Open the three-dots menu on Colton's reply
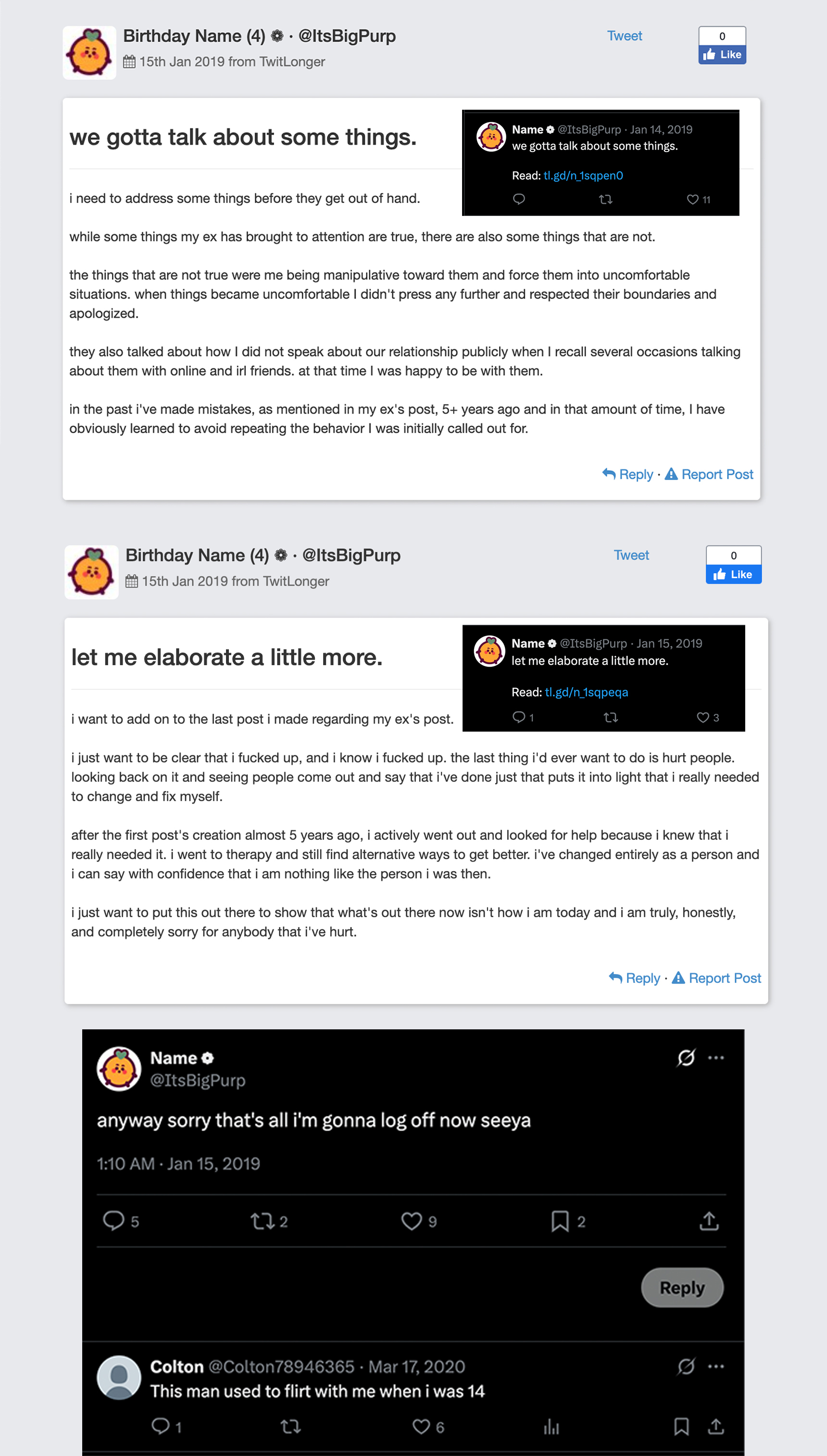Viewport: 827px width, 1456px height. (x=715, y=1366)
